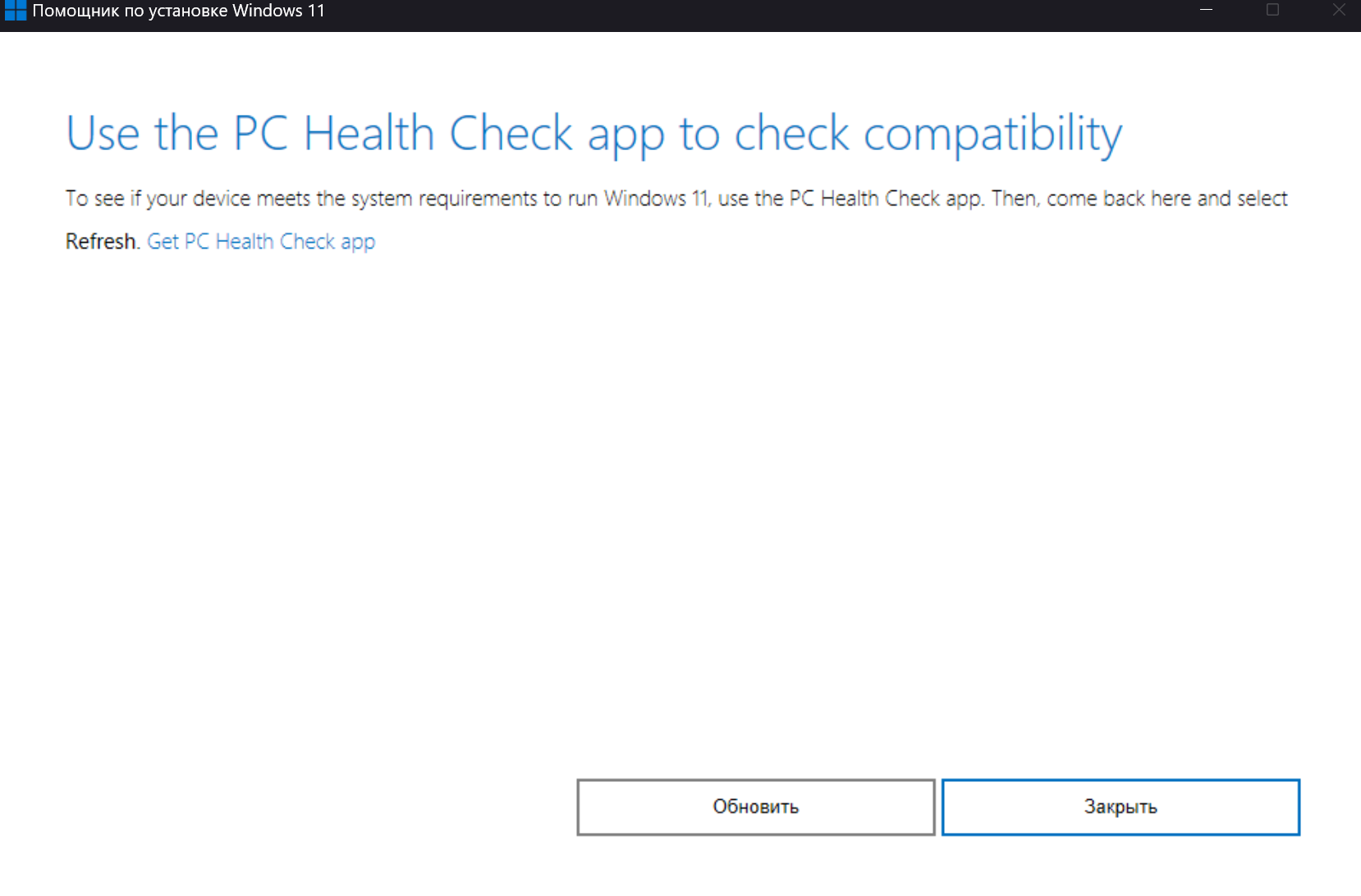Click the Закрыть (Close) button

[1120, 807]
